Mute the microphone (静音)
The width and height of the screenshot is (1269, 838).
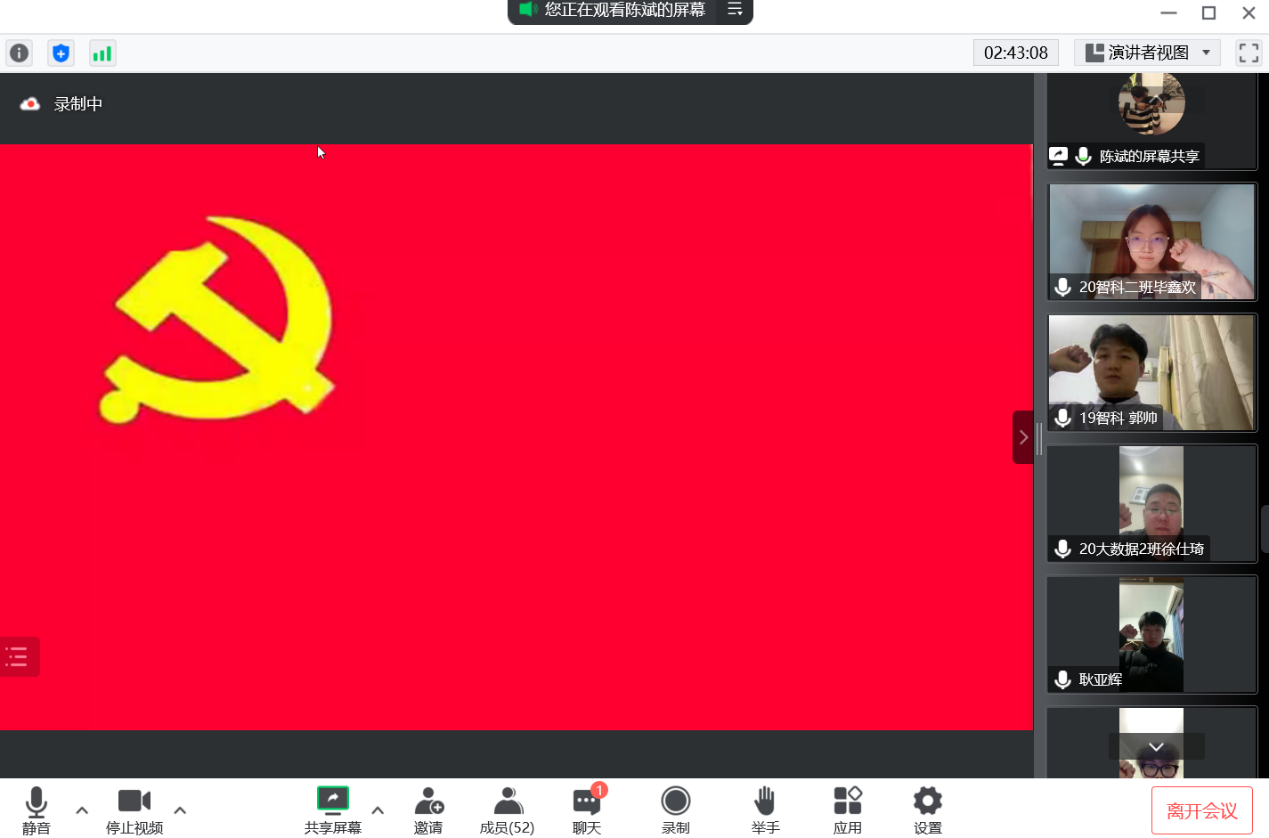coord(36,809)
